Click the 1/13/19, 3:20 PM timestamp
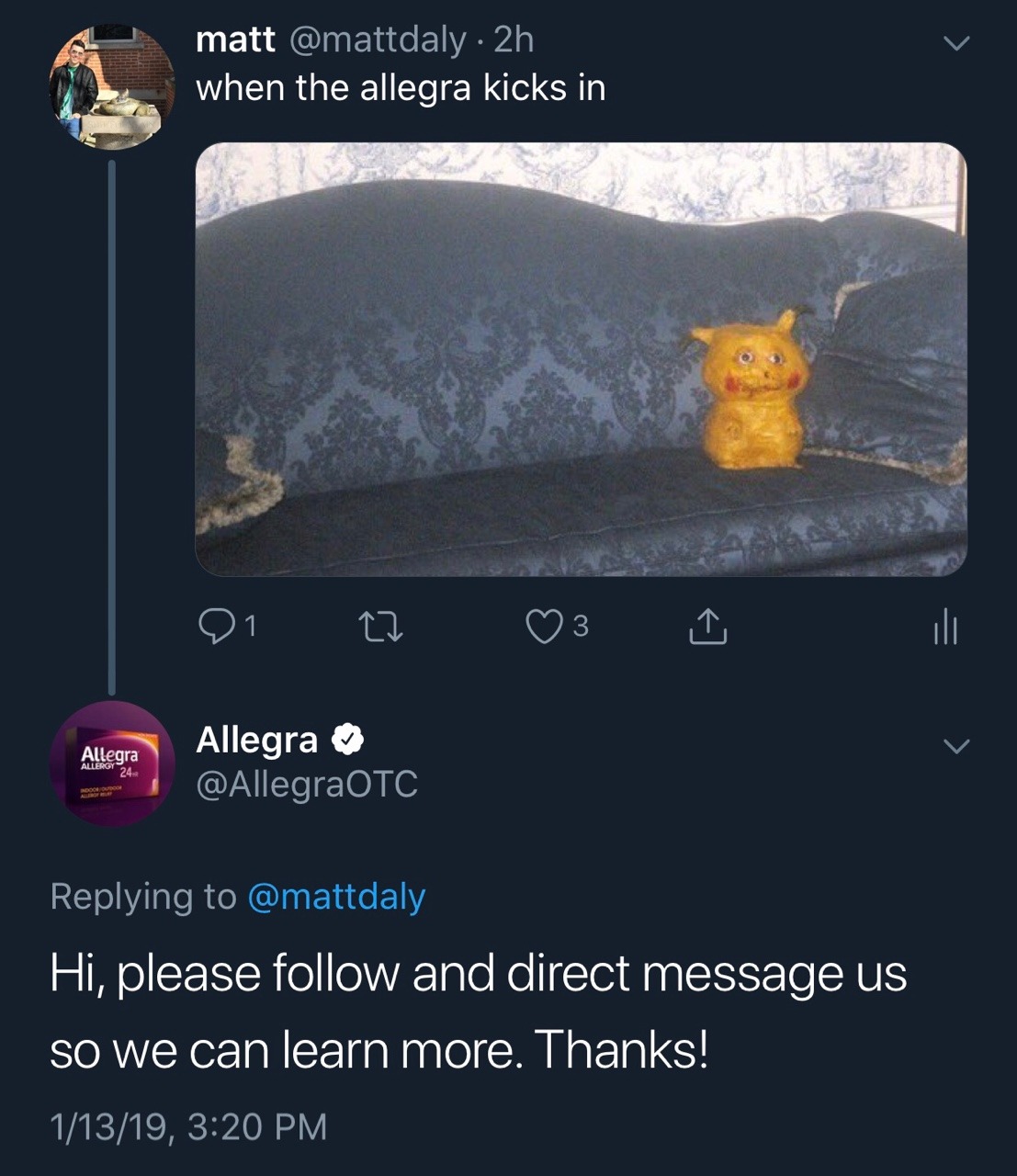Image resolution: width=1017 pixels, height=1176 pixels. (188, 1126)
